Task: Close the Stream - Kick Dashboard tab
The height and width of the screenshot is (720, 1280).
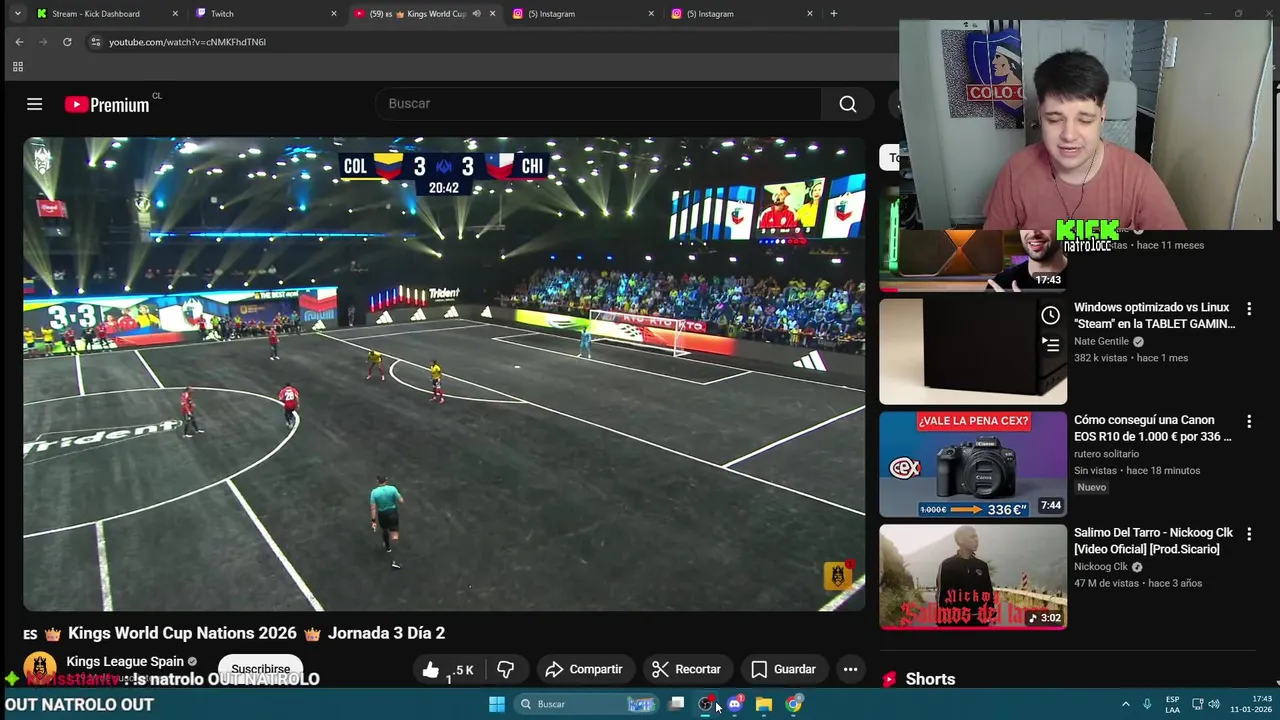Action: pyautogui.click(x=175, y=14)
